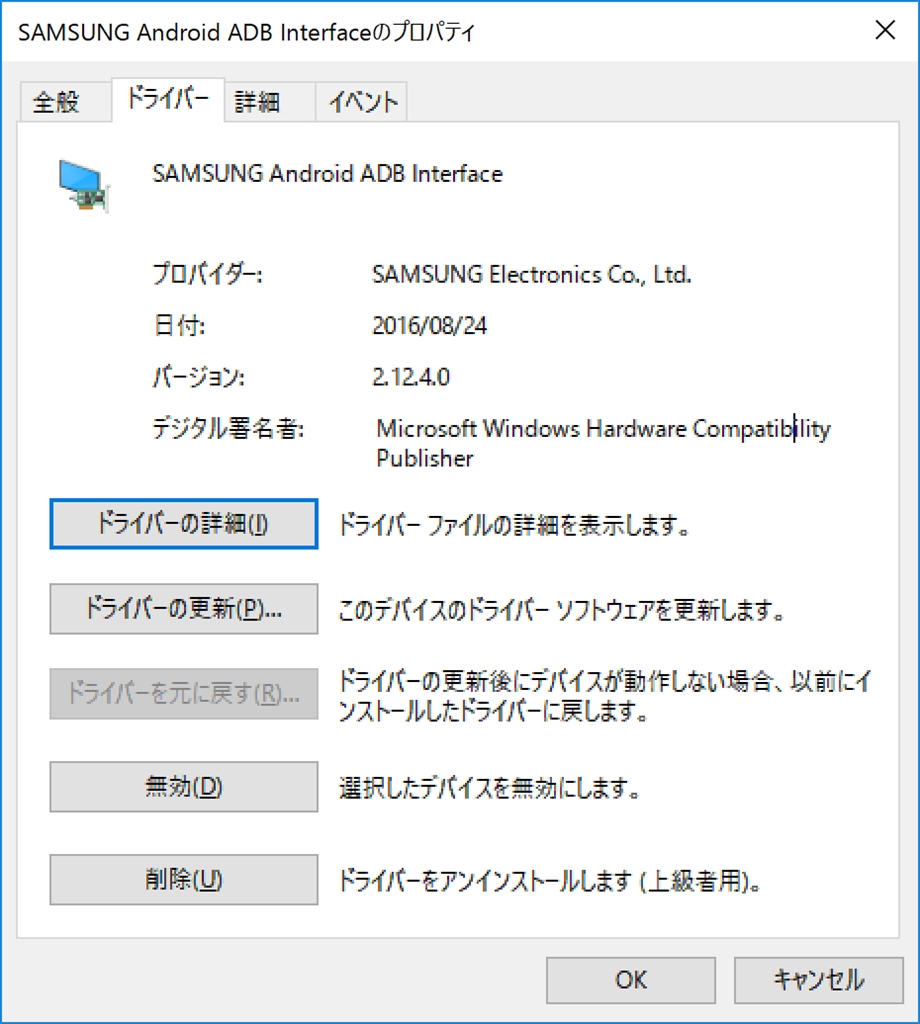Image resolution: width=920 pixels, height=1024 pixels.
Task: Click the device name SAMSUNG Android ADB Interface
Action: tap(327, 174)
